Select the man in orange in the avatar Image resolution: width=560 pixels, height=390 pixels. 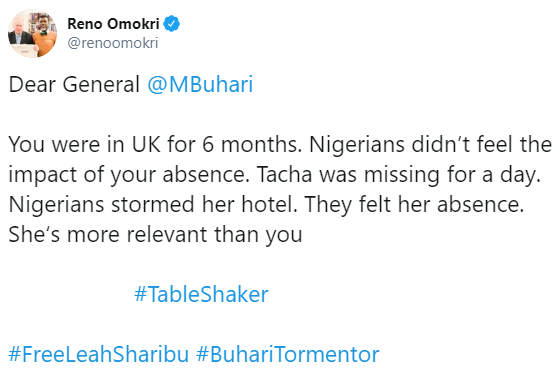45,36
